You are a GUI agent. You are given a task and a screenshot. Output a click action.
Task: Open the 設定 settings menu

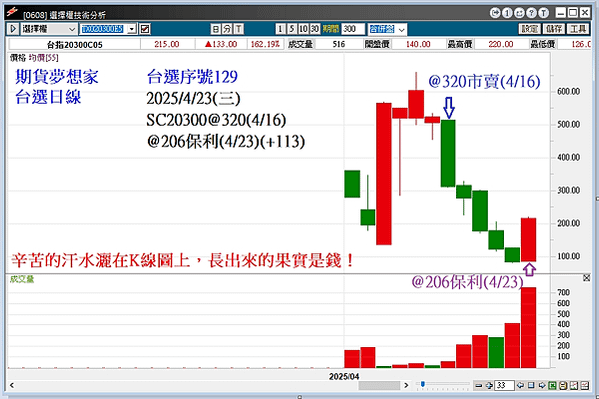coord(529,29)
